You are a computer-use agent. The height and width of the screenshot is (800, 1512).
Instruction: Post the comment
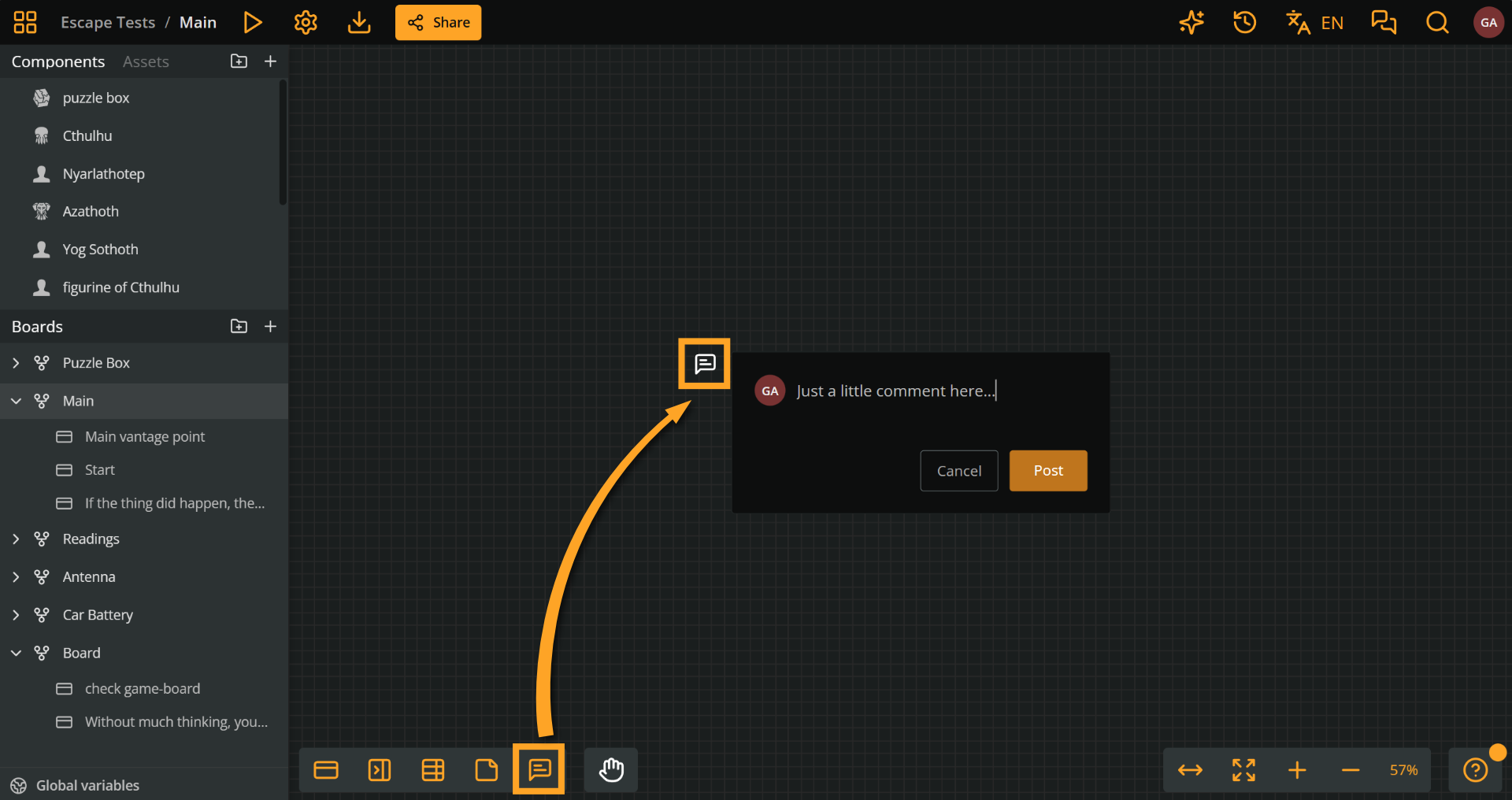pos(1048,471)
